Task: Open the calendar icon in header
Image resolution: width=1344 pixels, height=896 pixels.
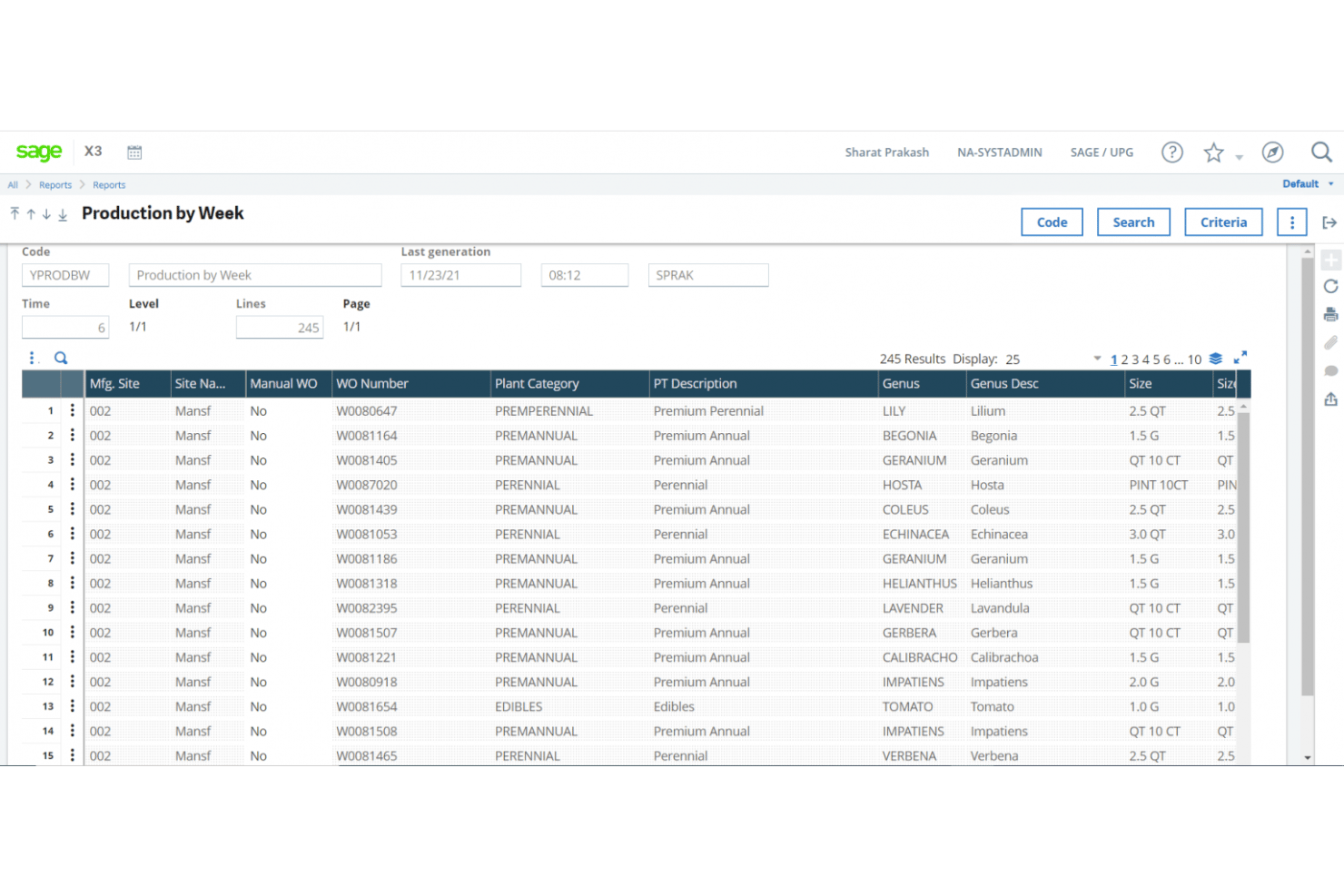Action: coord(134,153)
